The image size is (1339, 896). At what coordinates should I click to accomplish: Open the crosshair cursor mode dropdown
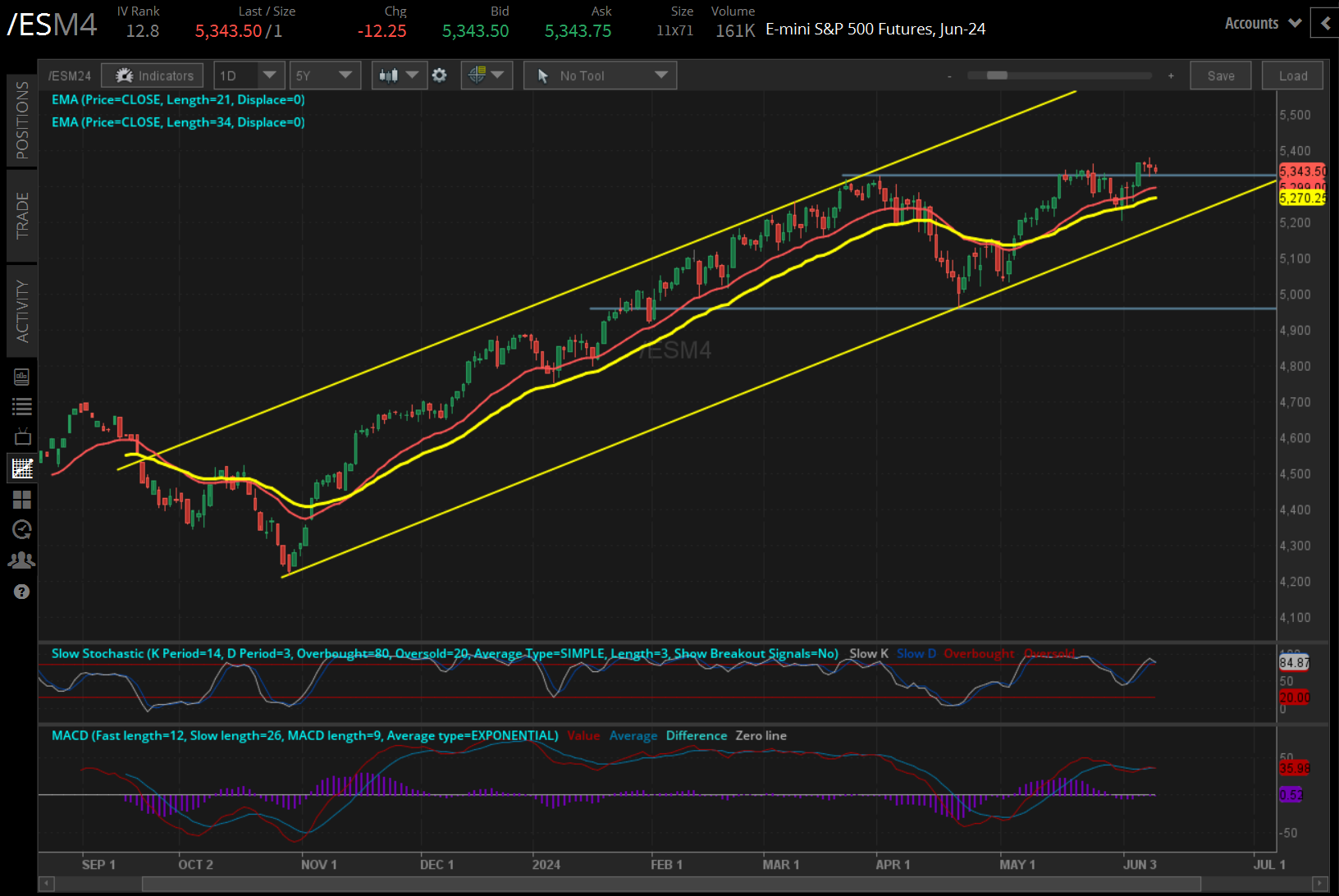[x=487, y=75]
